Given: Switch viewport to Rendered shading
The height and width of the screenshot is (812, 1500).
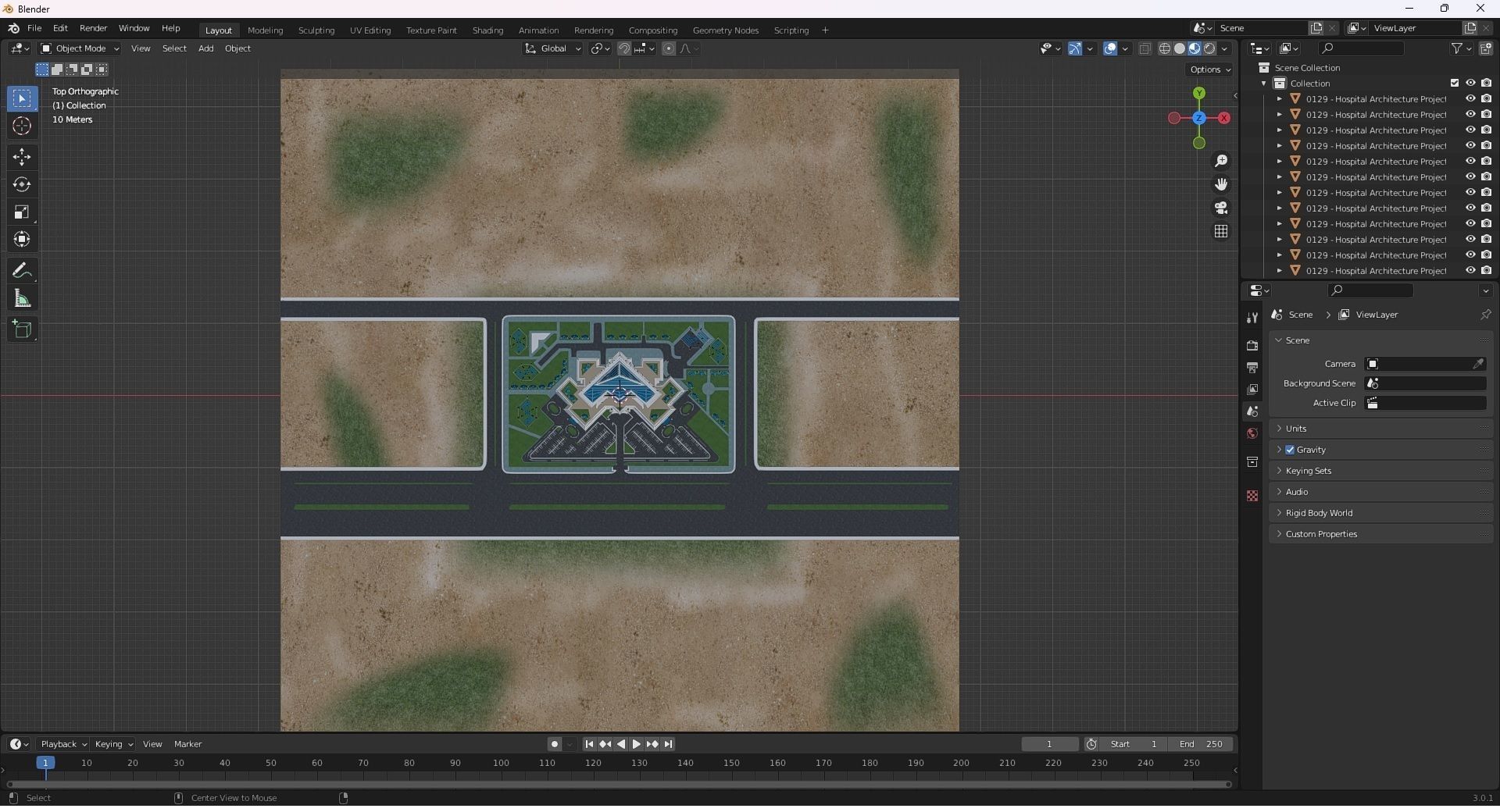Looking at the screenshot, I should click(1209, 48).
